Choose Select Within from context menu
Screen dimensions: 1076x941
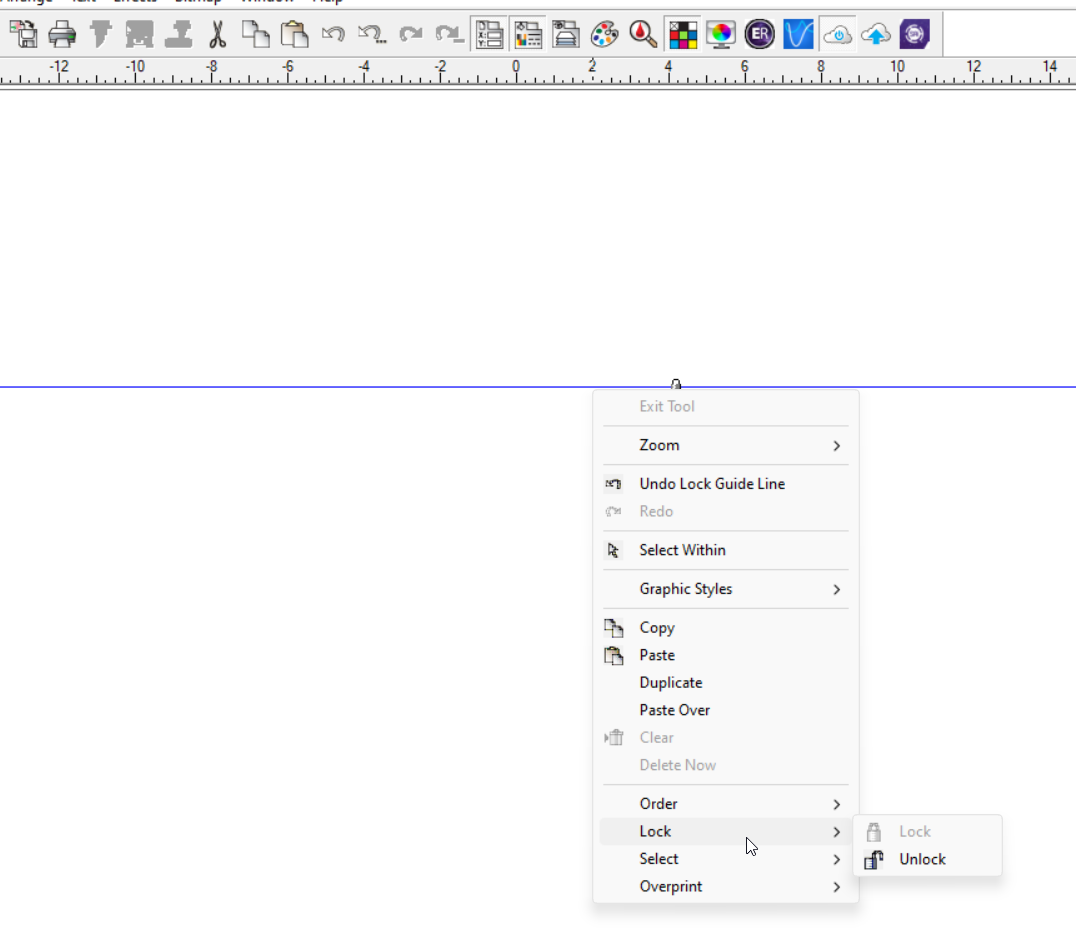point(726,550)
